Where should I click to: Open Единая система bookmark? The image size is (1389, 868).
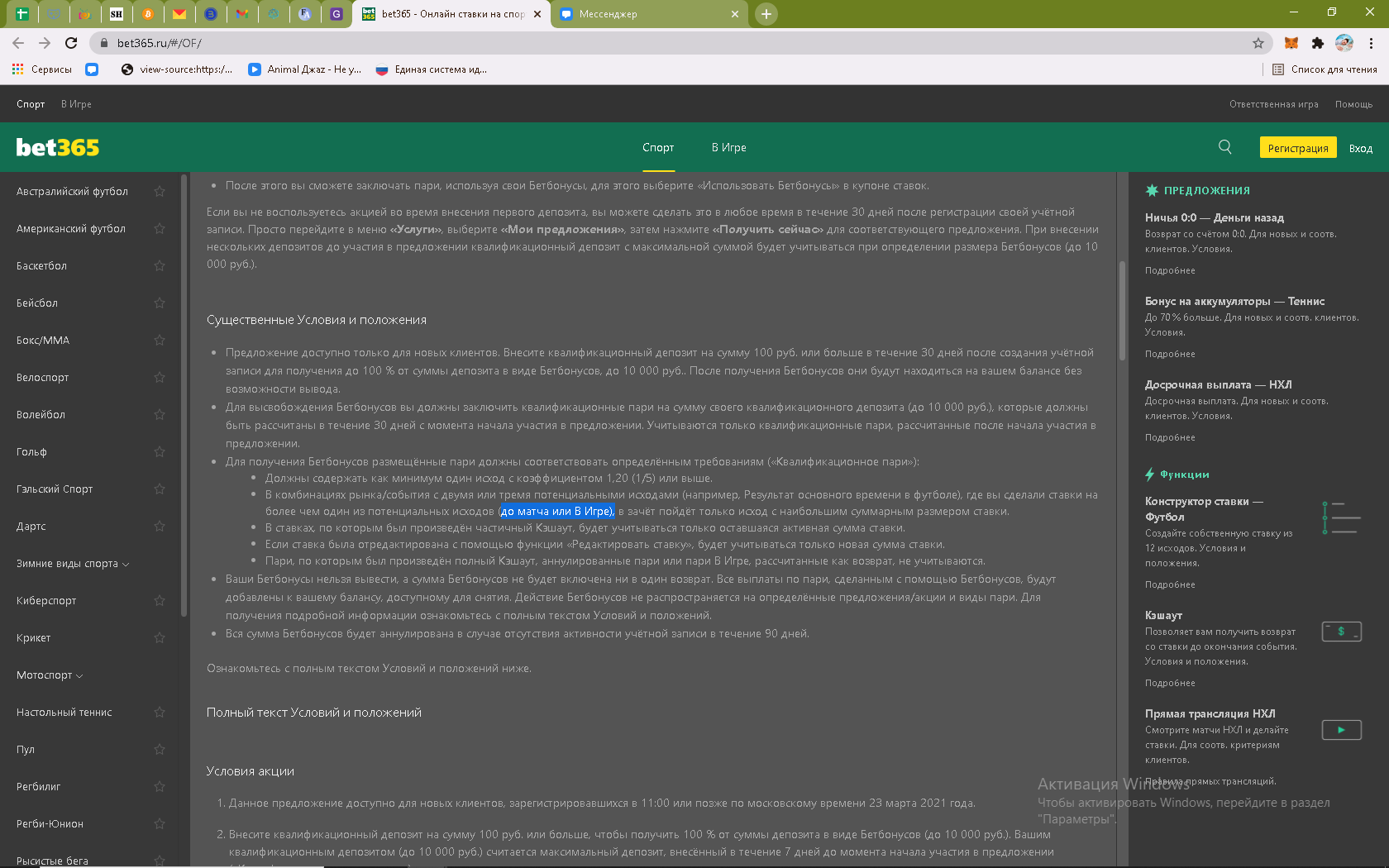(432, 69)
